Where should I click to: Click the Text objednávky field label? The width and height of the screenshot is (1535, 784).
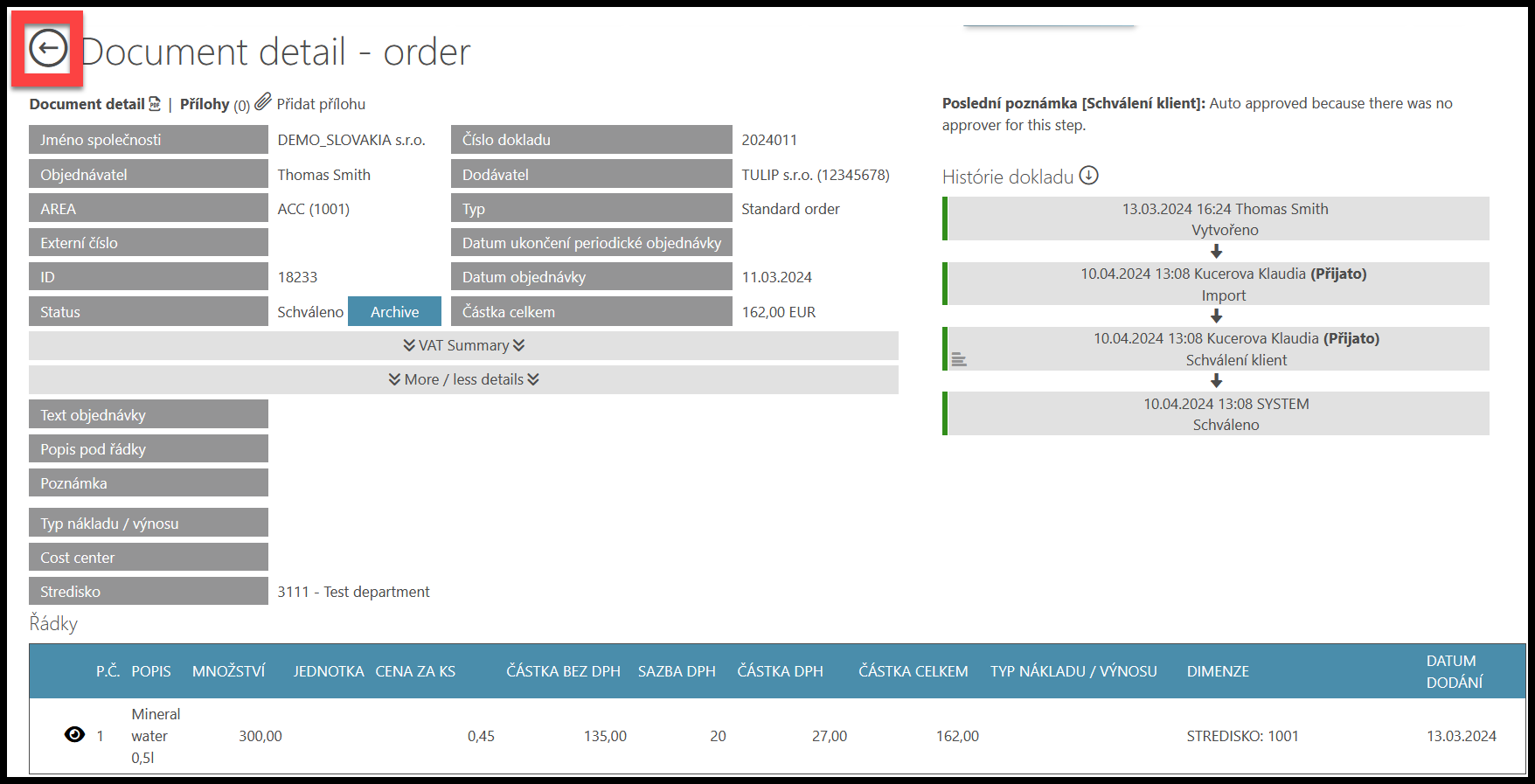[x=149, y=414]
